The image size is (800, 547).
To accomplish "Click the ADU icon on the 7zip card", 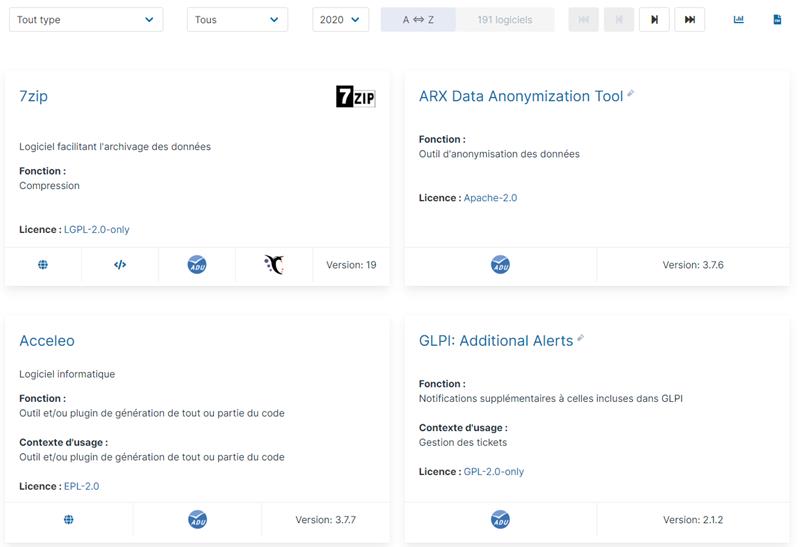I will click(197, 264).
